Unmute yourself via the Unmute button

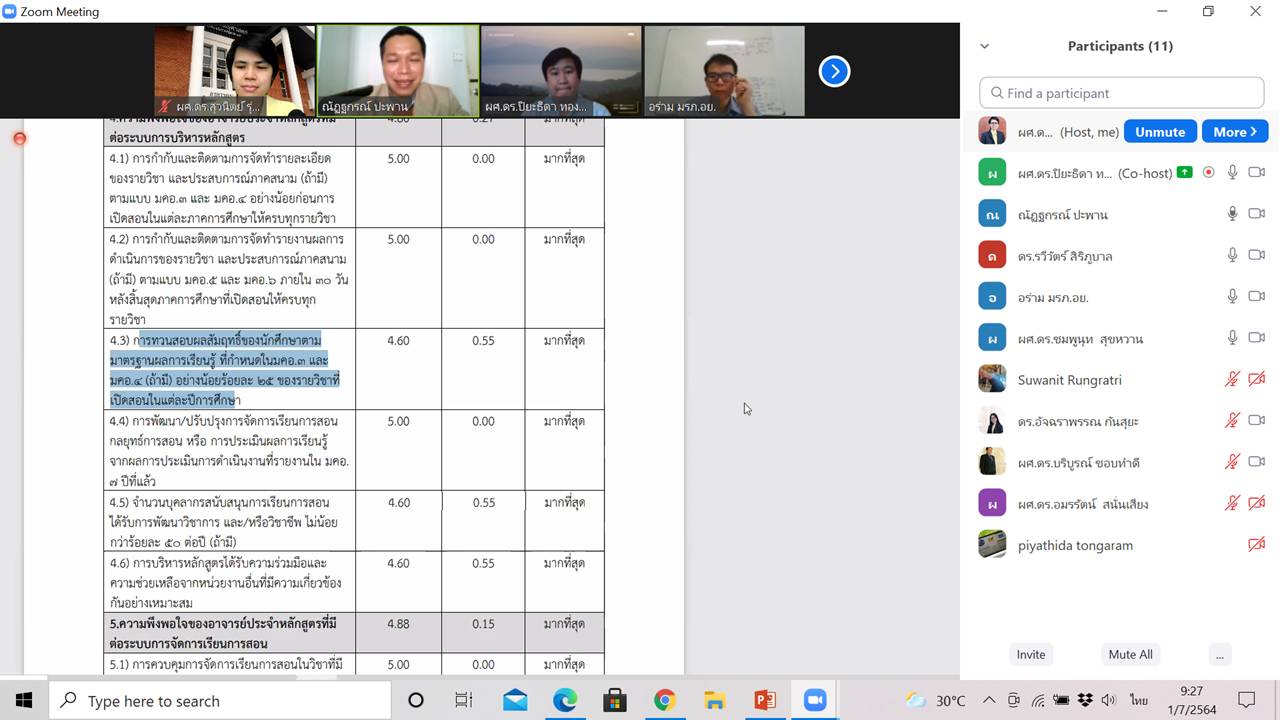pos(1160,132)
